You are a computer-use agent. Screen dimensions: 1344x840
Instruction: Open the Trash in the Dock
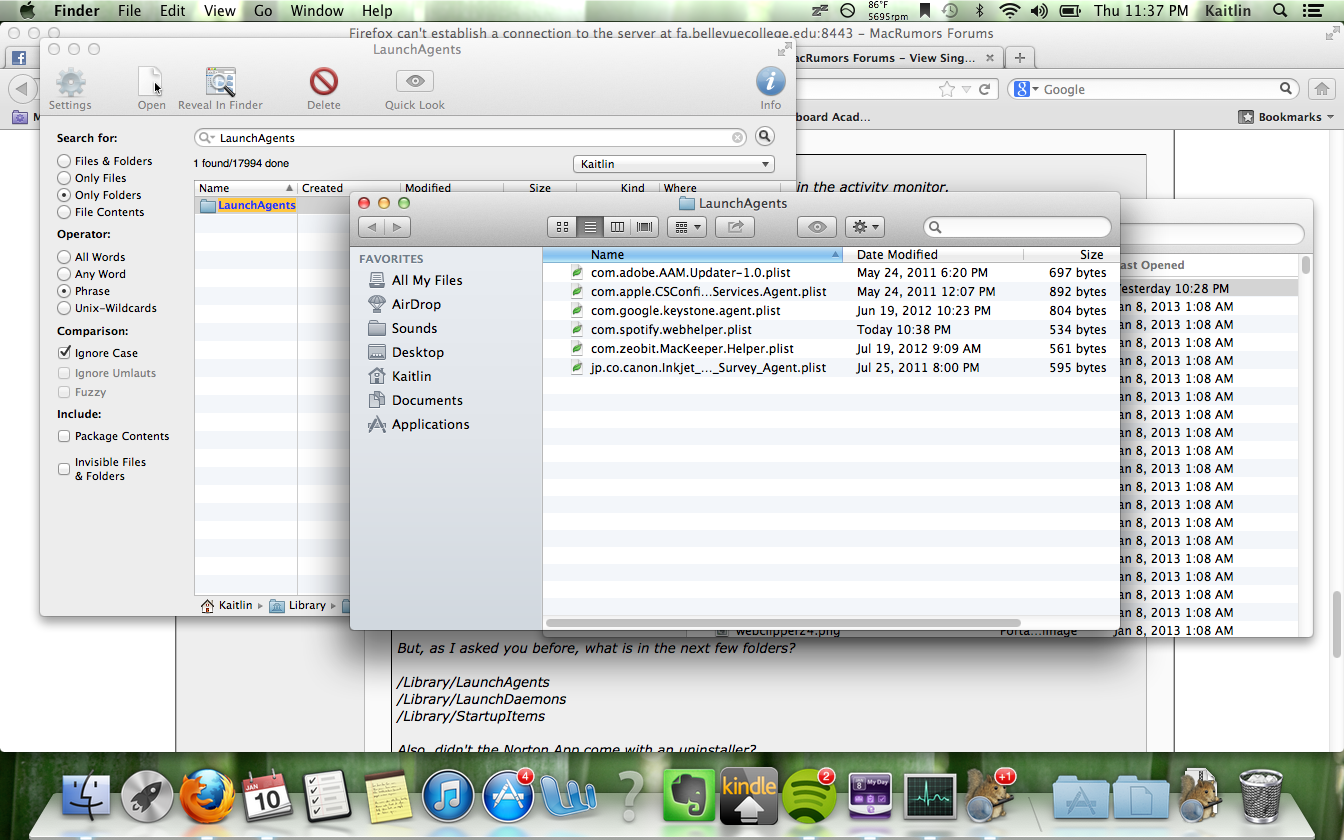[x=1260, y=796]
